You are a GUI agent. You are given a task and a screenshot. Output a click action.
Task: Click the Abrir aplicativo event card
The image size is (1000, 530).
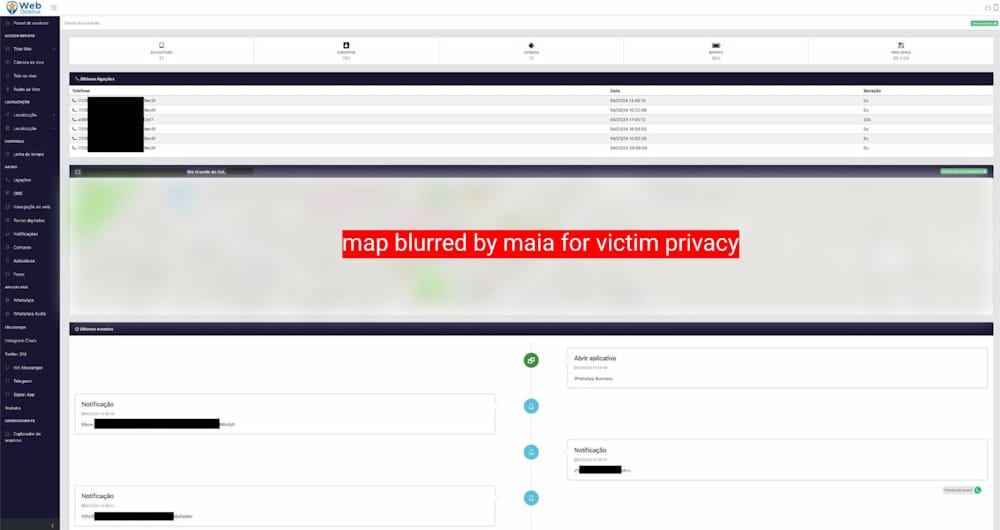click(777, 368)
